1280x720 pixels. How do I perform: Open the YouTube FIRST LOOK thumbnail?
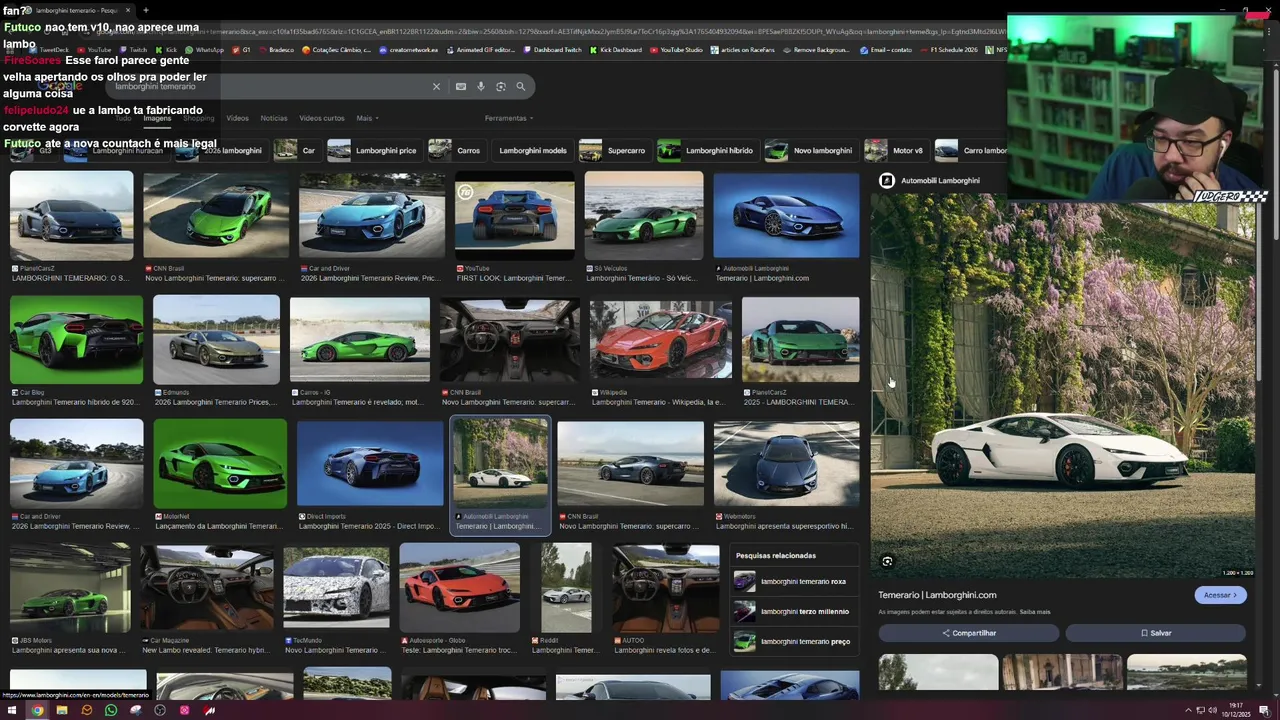[x=515, y=215]
